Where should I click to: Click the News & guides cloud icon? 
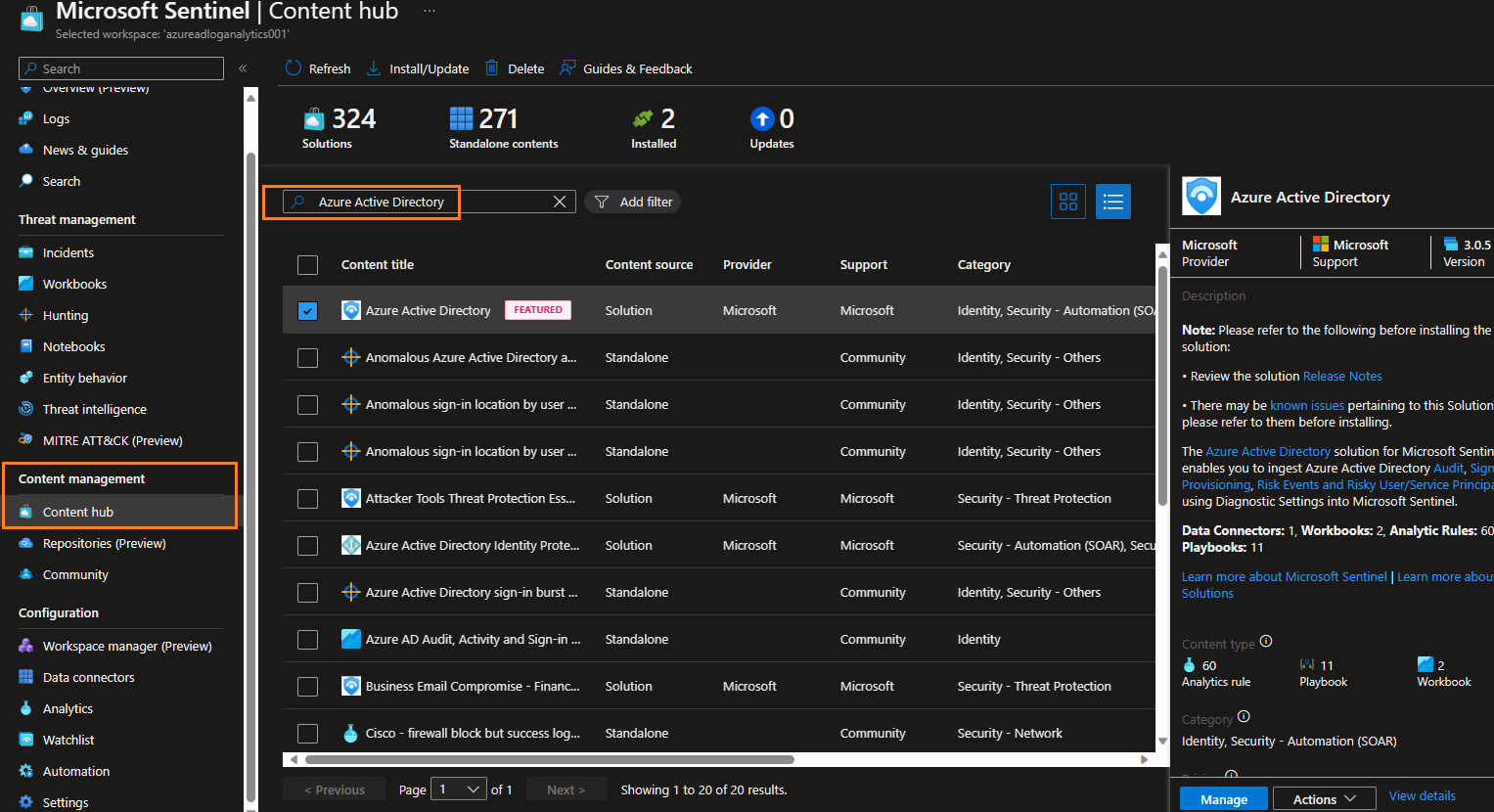26,150
